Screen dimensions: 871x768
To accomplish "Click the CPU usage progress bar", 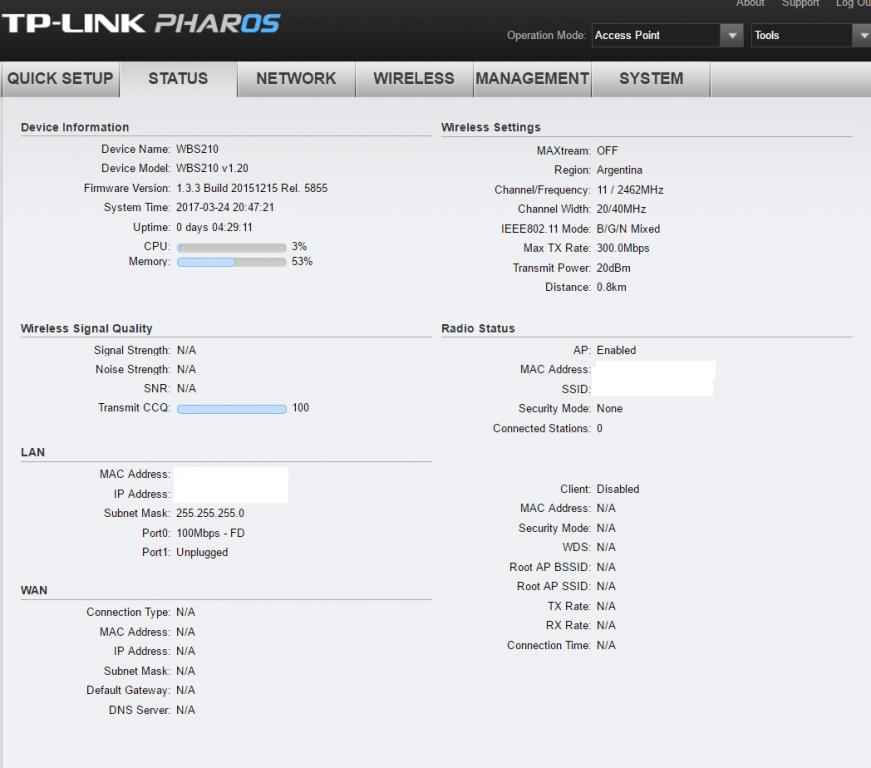I will coord(231,246).
